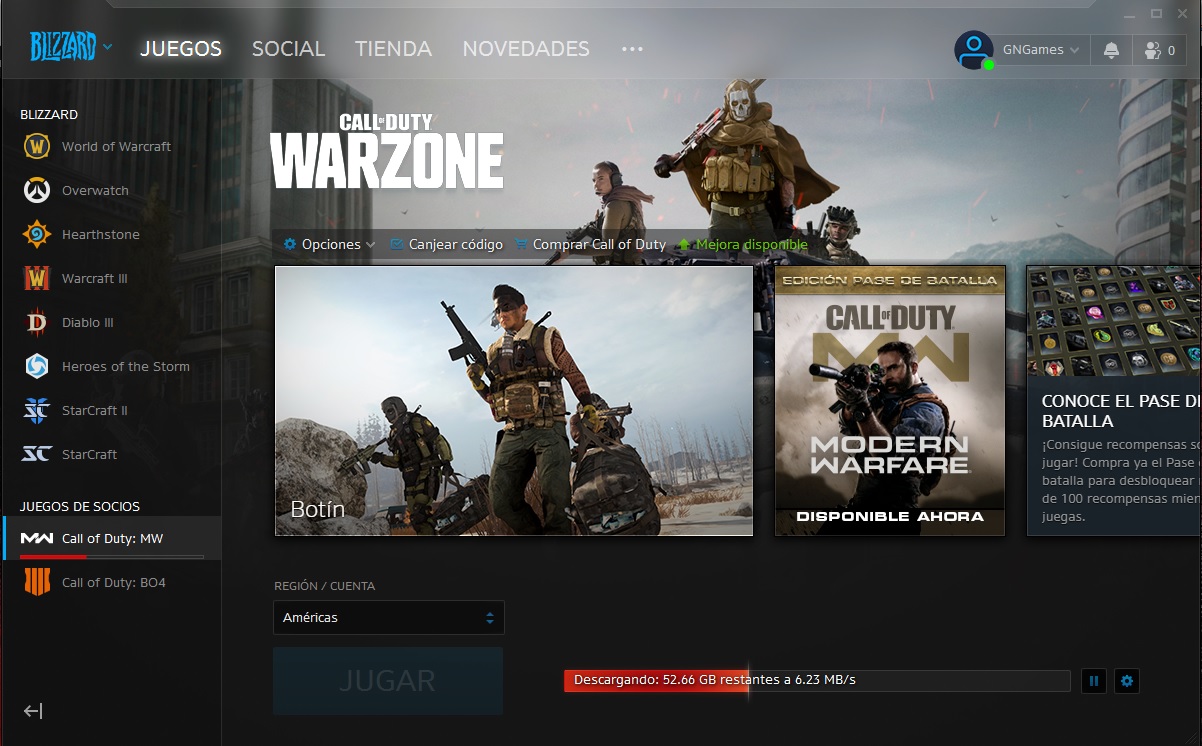Minimize the Battle.net window

1129,14
